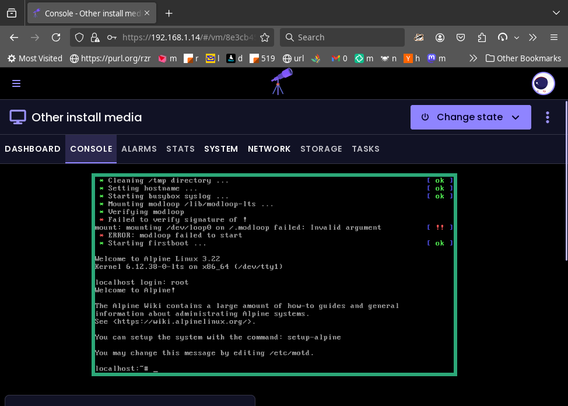Open the hamburger side menu in Xen Orchestra
The height and width of the screenshot is (406, 568).
coord(16,84)
